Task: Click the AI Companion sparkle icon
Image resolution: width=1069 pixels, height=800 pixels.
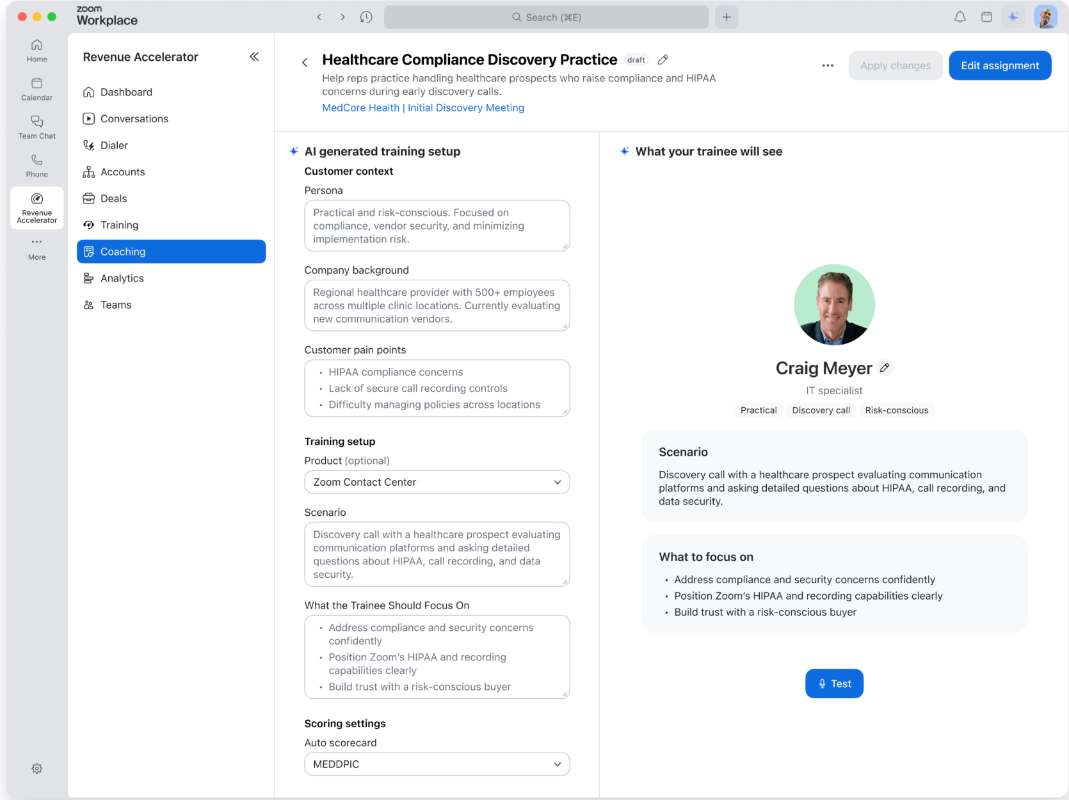Action: pyautogui.click(x=1014, y=17)
